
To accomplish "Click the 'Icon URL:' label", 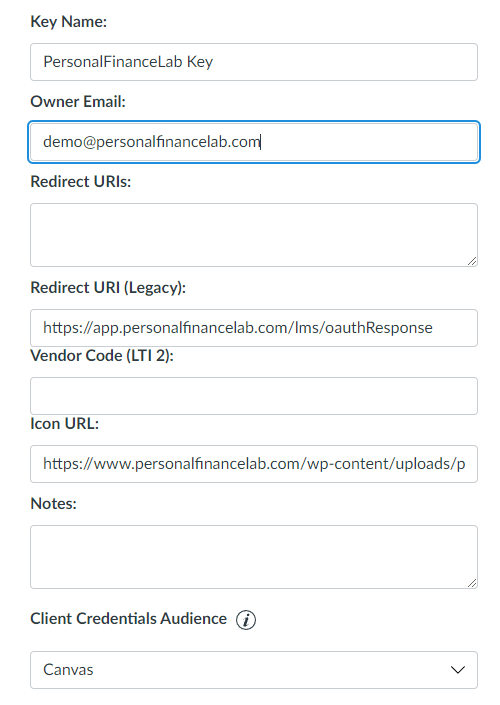I will (64, 424).
